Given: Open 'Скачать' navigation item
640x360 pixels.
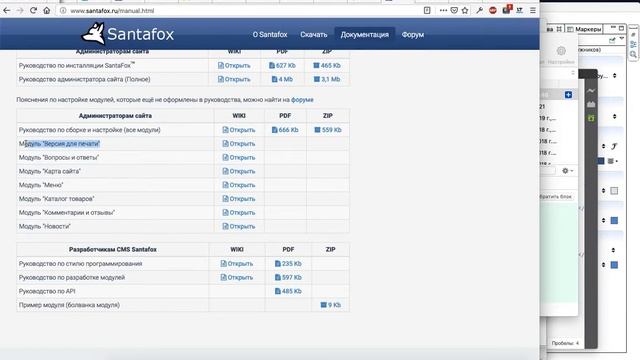Looking at the screenshot, I should 313,35.
